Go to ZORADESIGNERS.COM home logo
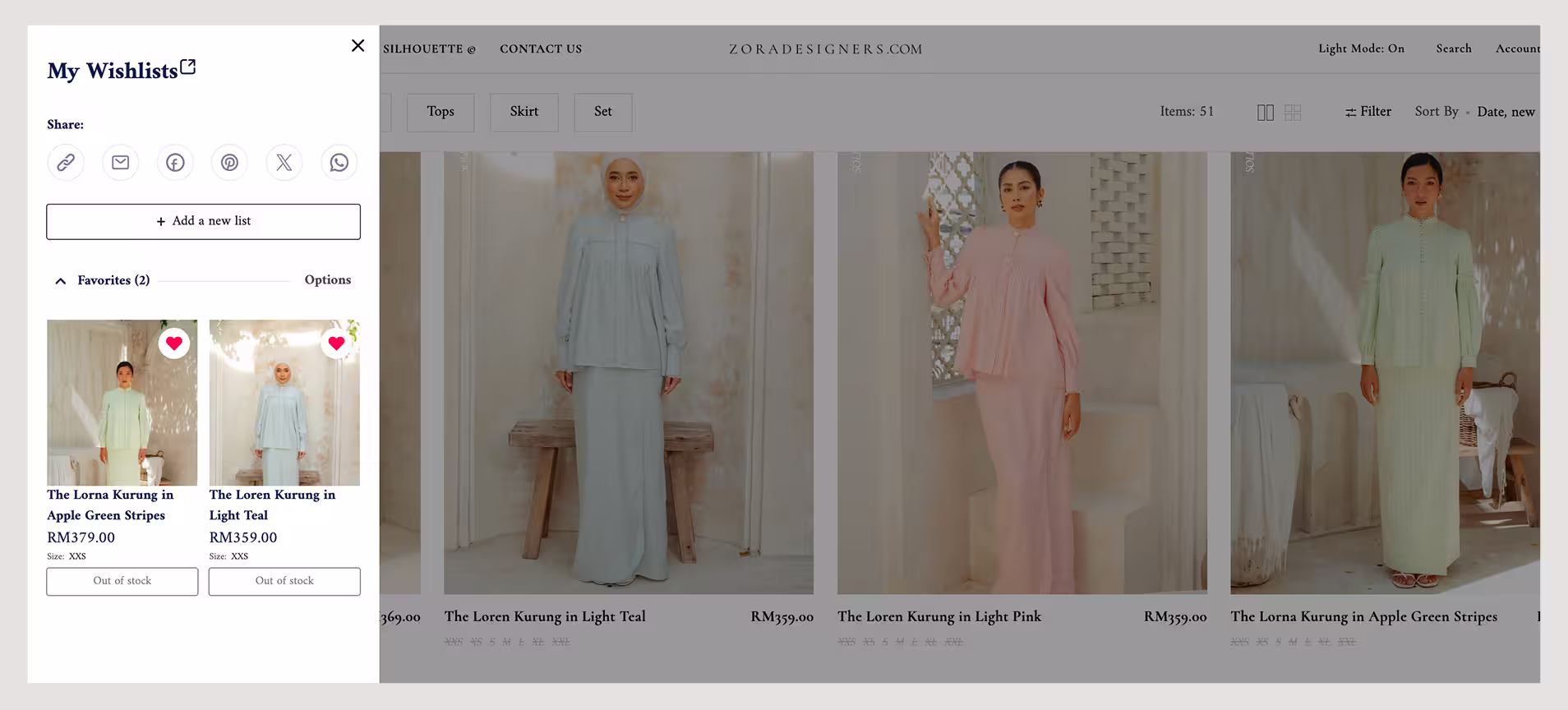Viewport: 1568px width, 710px height. click(826, 49)
